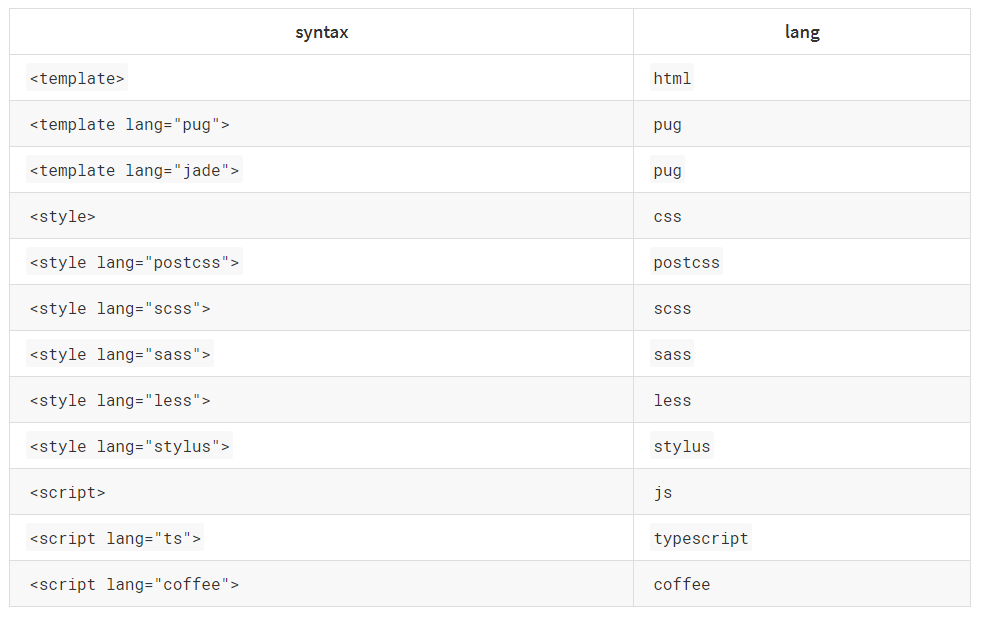
Task: Select the <script lang="ts"> snippet
Action: (x=114, y=538)
